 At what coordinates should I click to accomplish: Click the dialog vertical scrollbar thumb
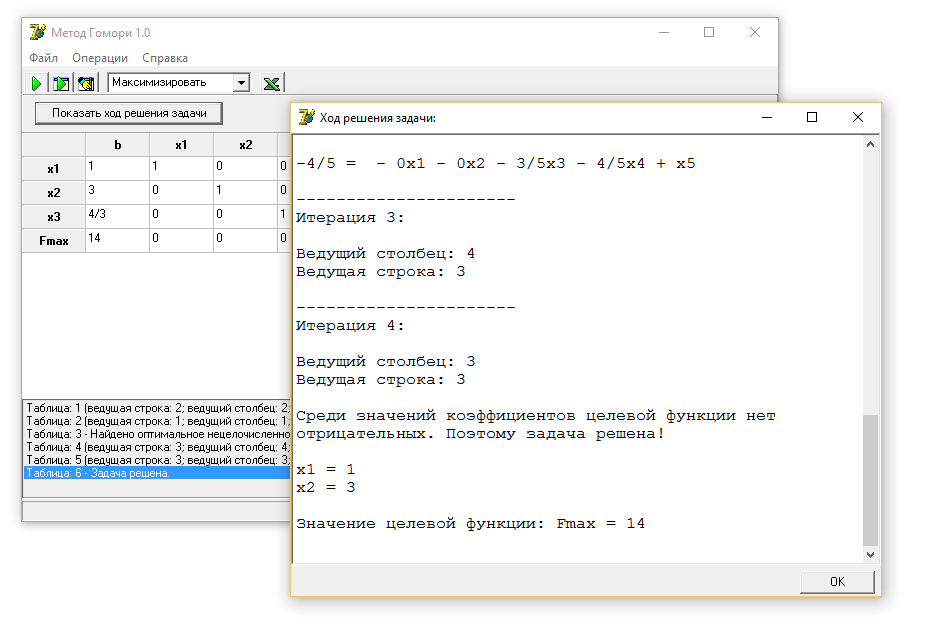(x=871, y=480)
